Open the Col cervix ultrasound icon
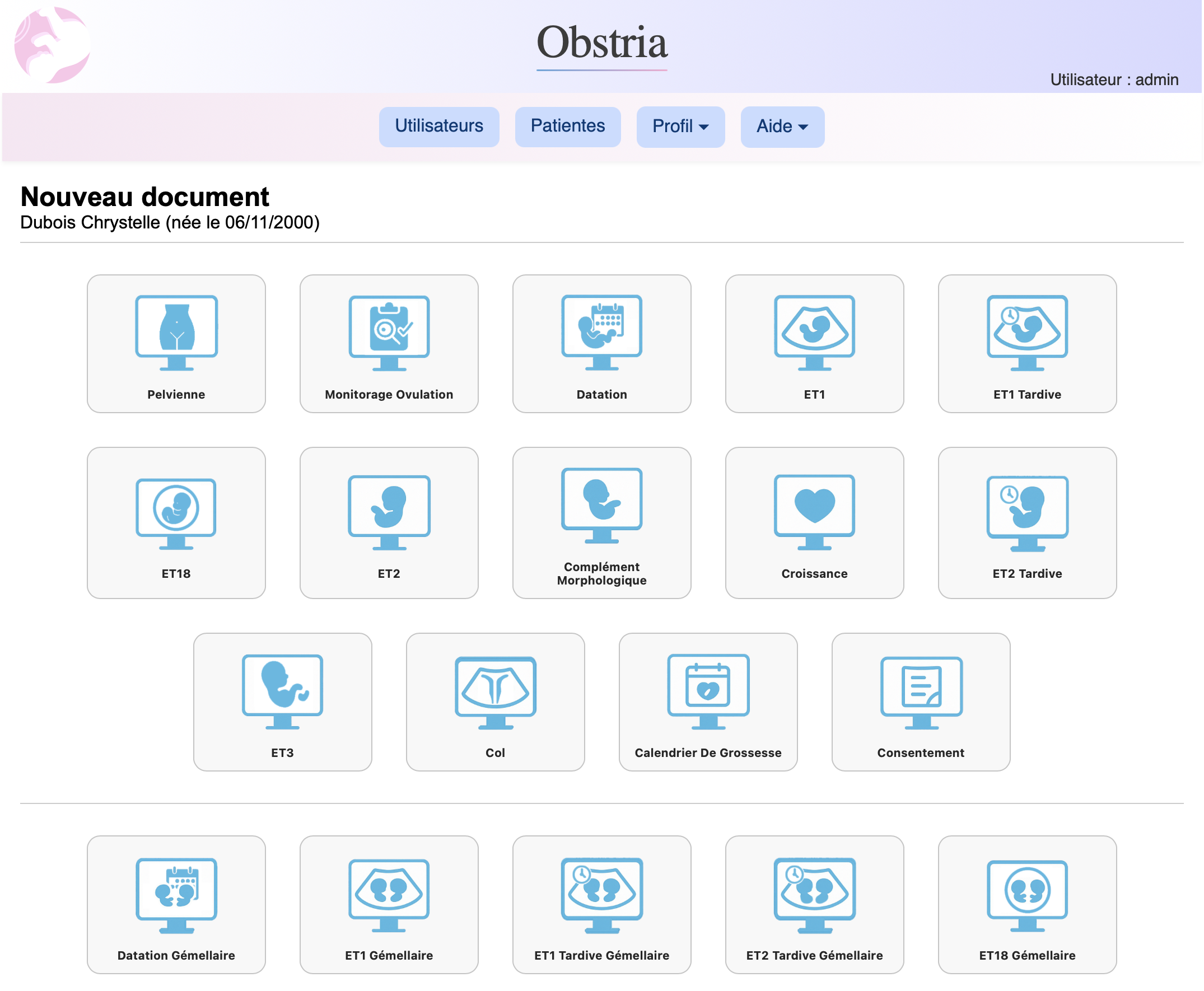 coord(495,692)
